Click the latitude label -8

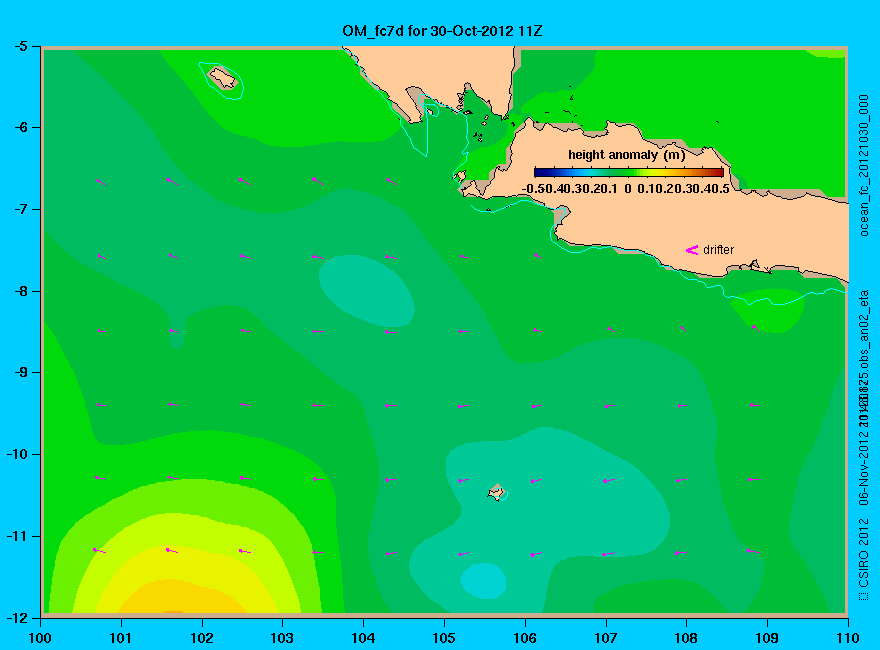[x=21, y=291]
